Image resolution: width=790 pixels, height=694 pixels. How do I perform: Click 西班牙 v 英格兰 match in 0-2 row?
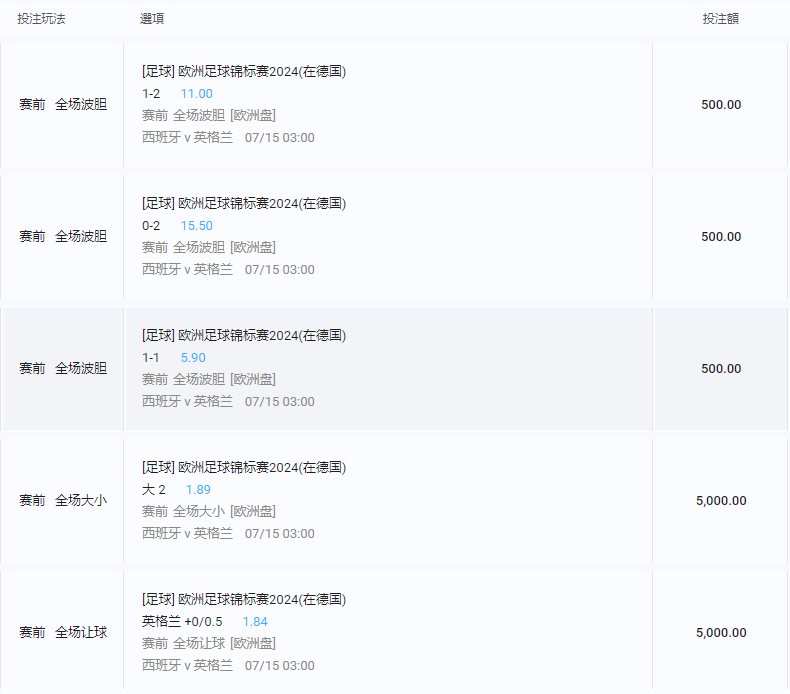[x=187, y=270]
